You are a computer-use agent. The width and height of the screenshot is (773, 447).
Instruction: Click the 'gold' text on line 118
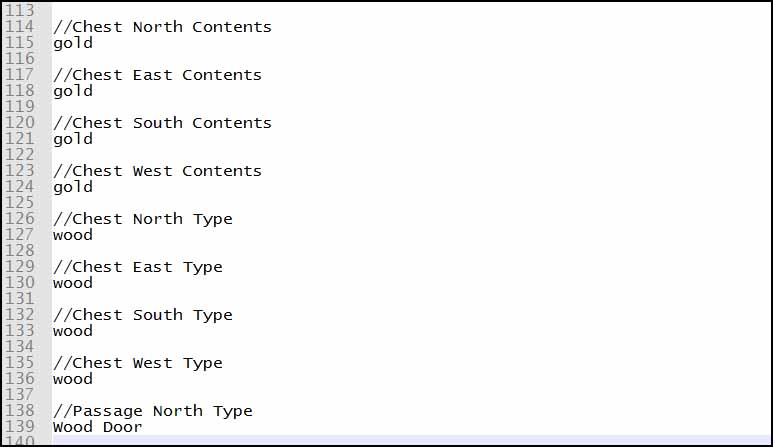(73, 92)
